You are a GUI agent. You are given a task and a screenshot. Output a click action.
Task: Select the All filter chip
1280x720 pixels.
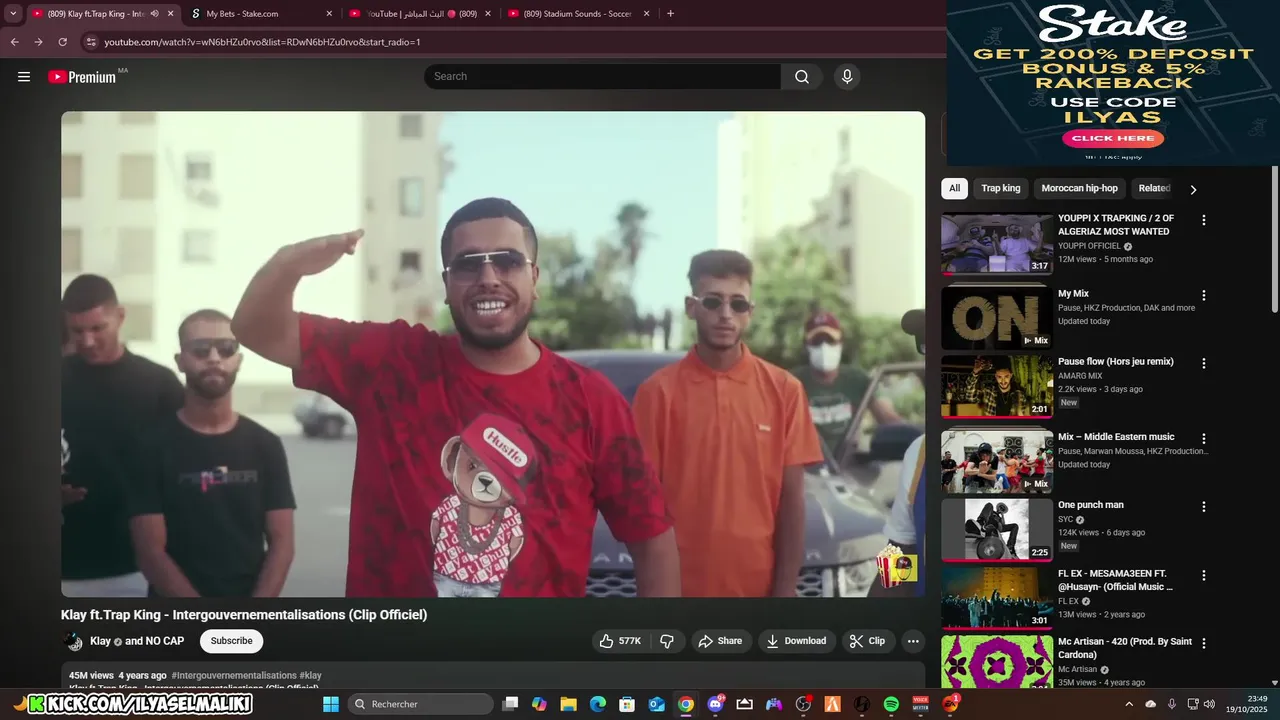[955, 188]
